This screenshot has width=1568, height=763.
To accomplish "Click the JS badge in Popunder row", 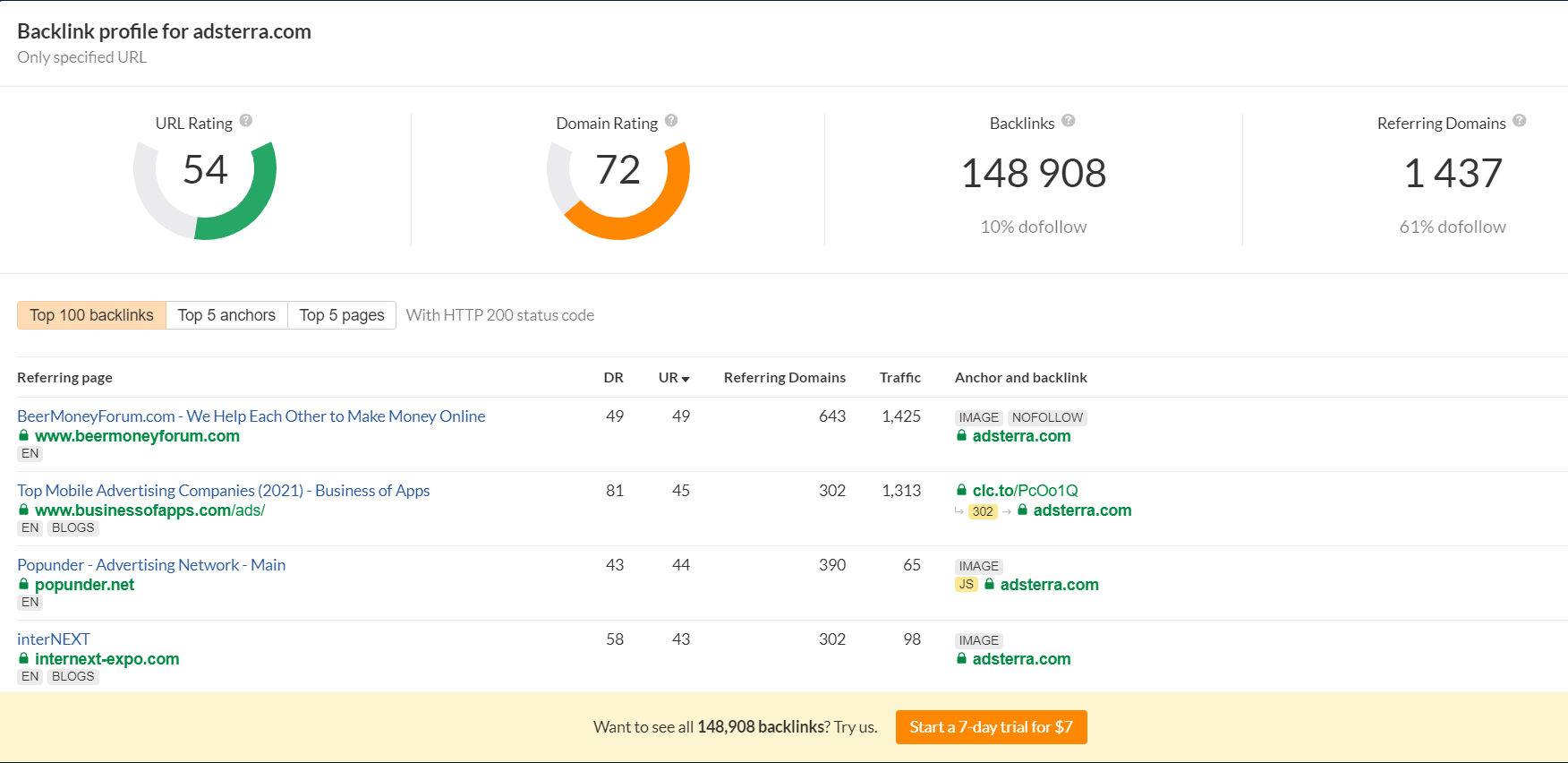I will 967,584.
